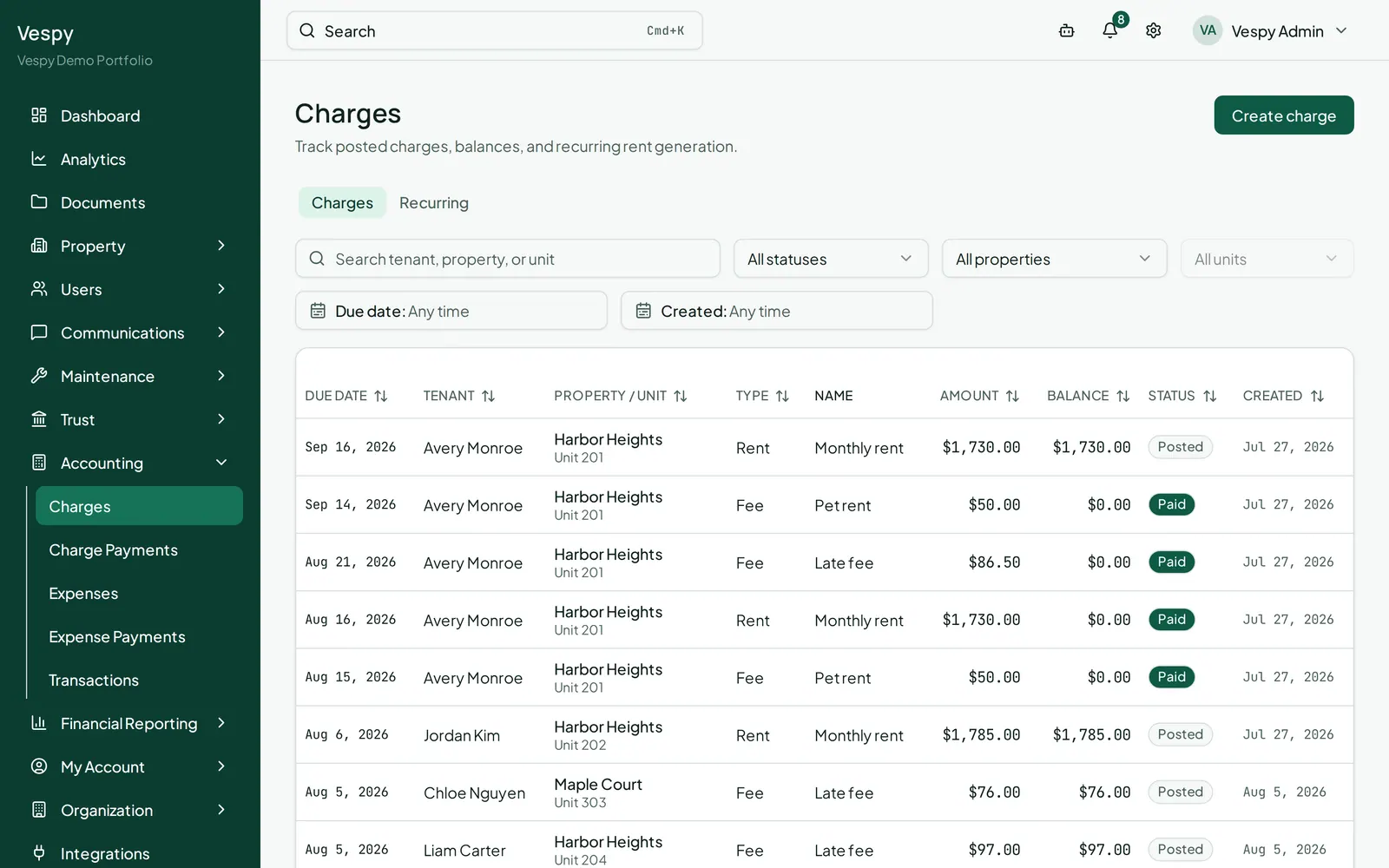1389x868 pixels.
Task: Open the Created date filter
Action: click(777, 311)
